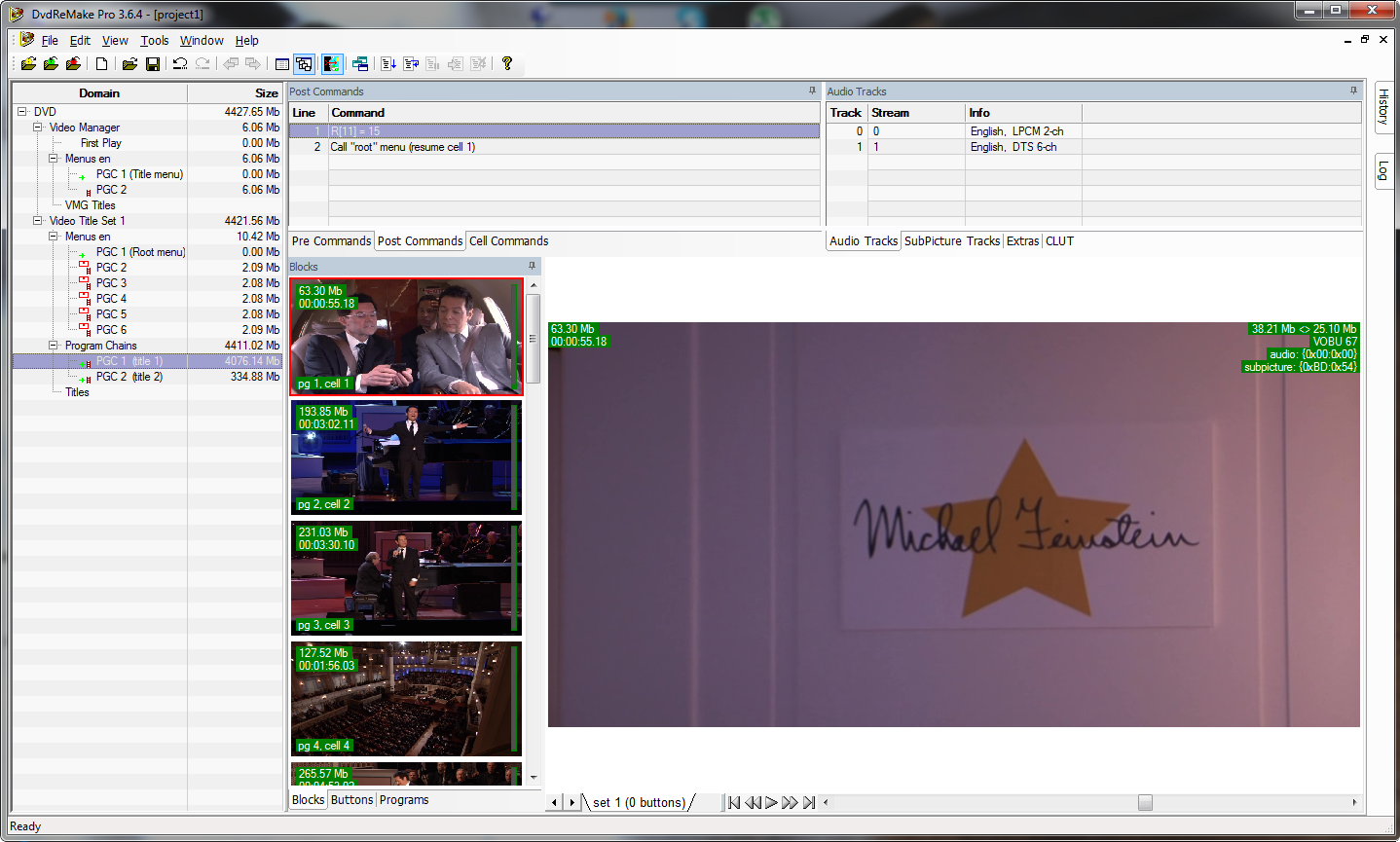Play the preview video

pos(771,803)
